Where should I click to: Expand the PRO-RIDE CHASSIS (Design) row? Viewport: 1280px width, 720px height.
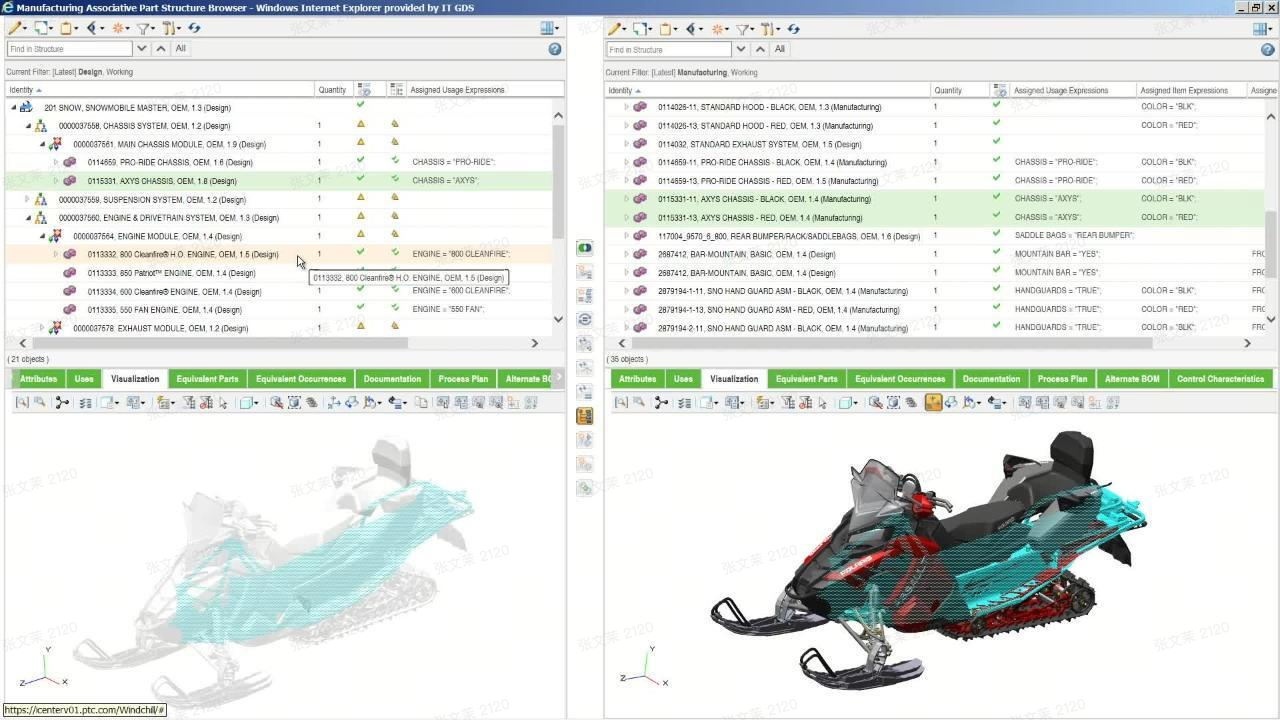point(56,162)
